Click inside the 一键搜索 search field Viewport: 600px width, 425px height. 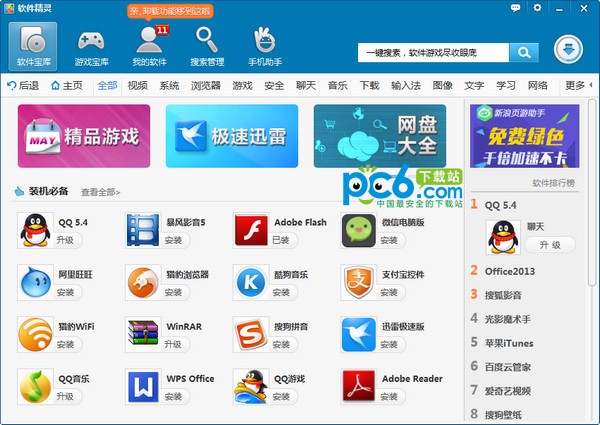[433, 52]
